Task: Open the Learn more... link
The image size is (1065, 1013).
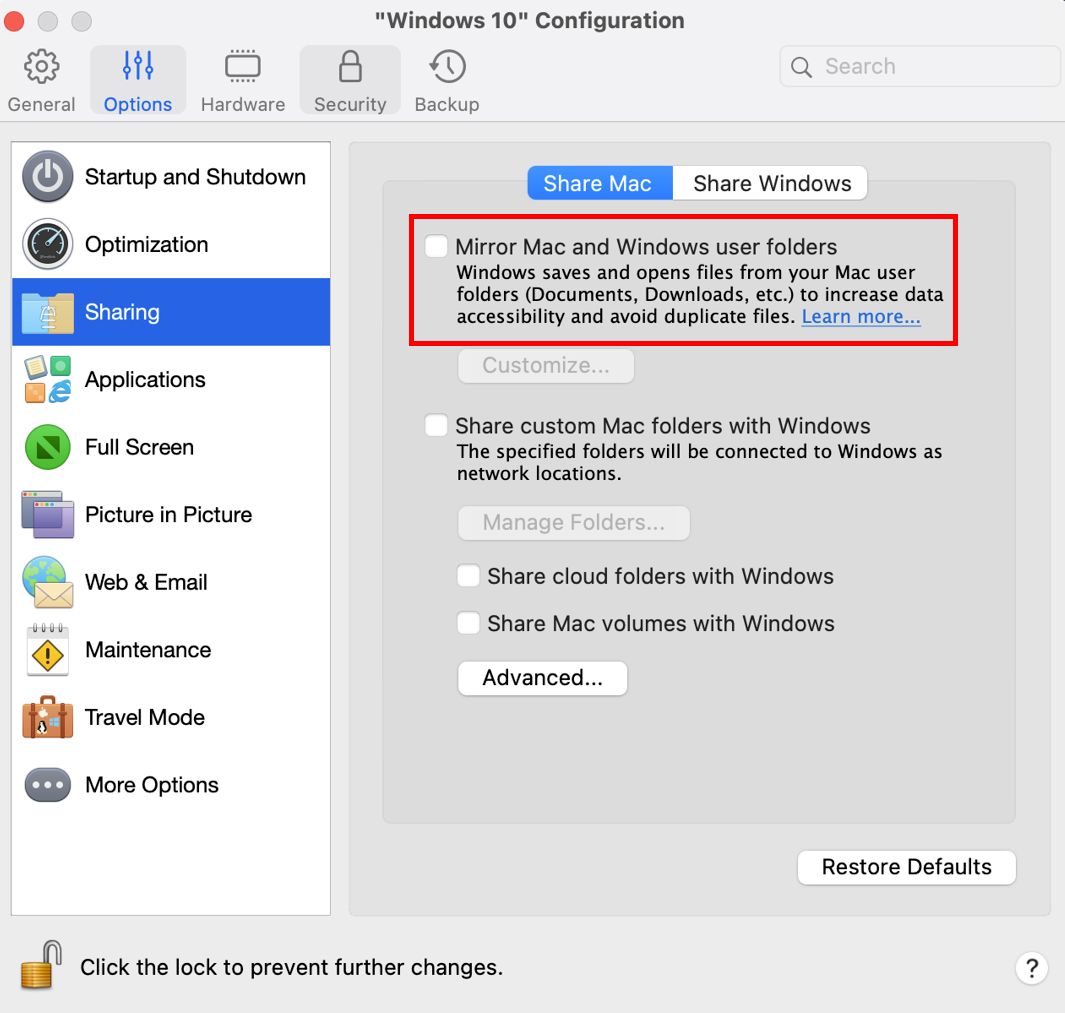Action: 861,317
